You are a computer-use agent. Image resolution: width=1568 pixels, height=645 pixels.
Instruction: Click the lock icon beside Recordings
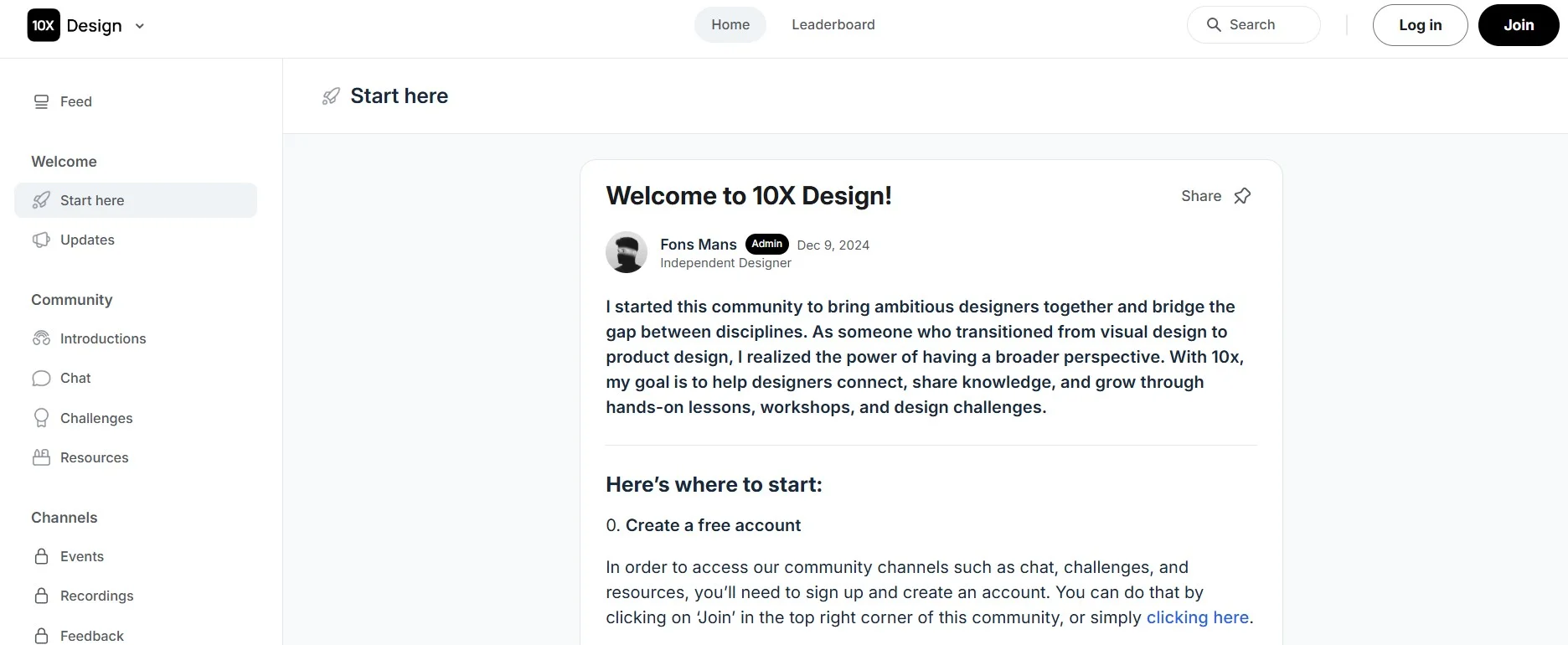41,596
